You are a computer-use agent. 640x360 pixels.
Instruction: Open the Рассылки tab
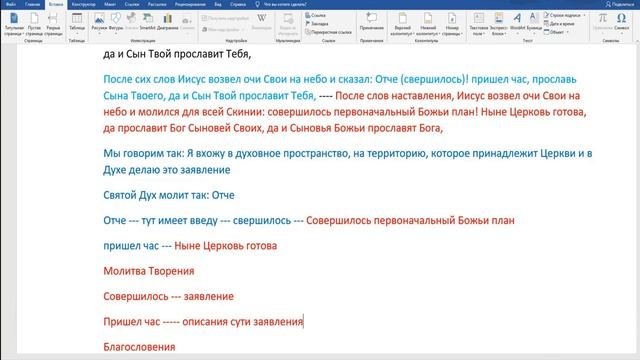(157, 4)
